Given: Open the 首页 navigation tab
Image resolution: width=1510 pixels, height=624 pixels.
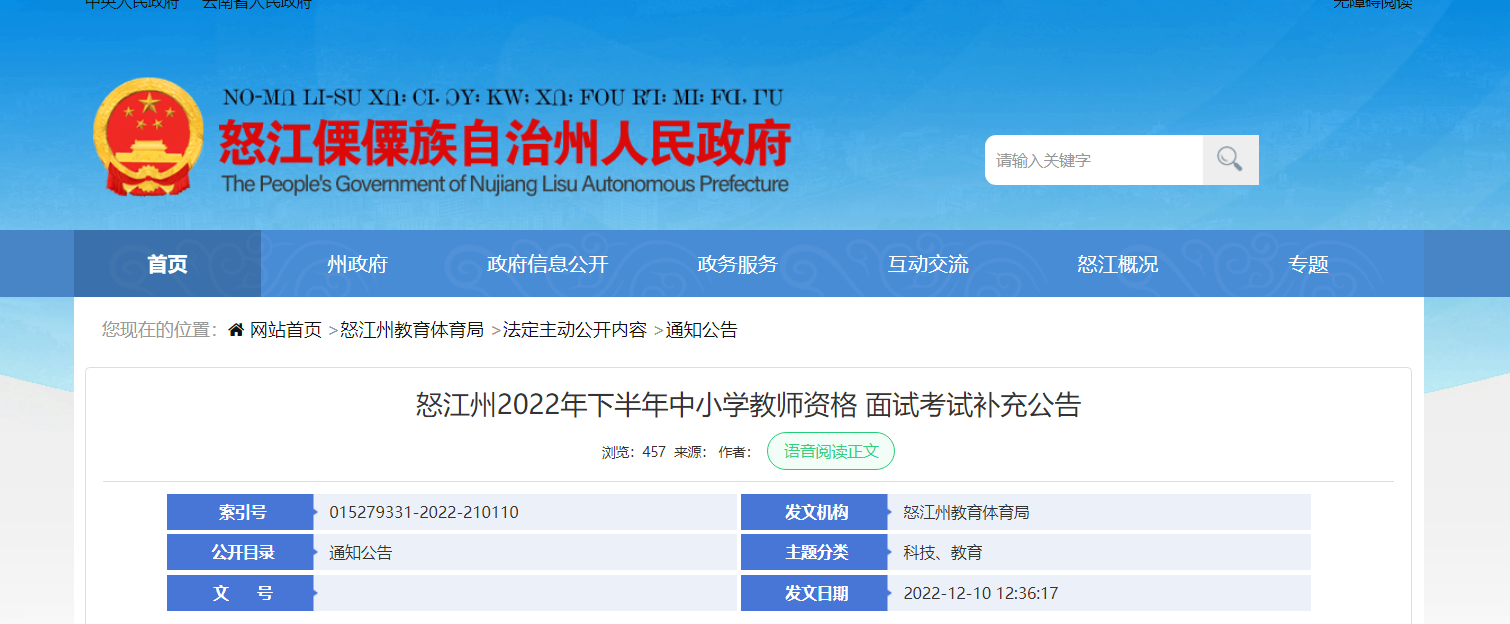Looking at the screenshot, I should tap(168, 264).
